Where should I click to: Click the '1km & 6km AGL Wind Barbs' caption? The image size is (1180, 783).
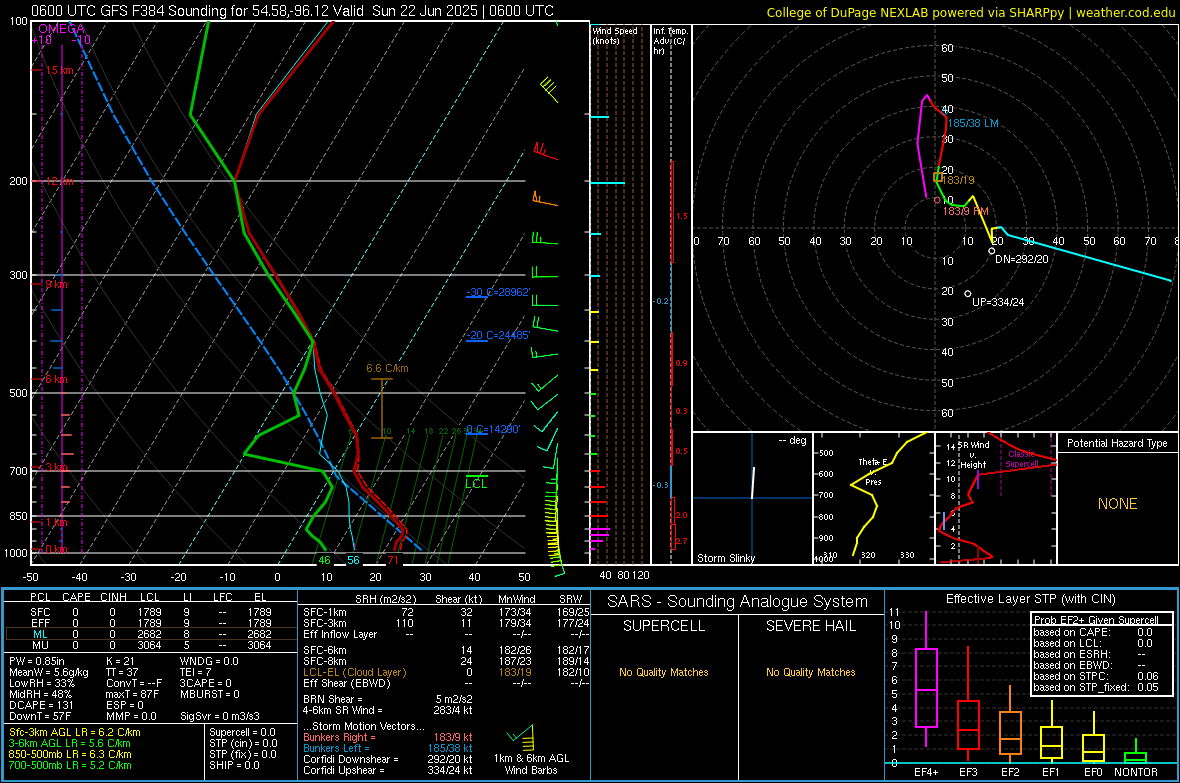pos(531,764)
